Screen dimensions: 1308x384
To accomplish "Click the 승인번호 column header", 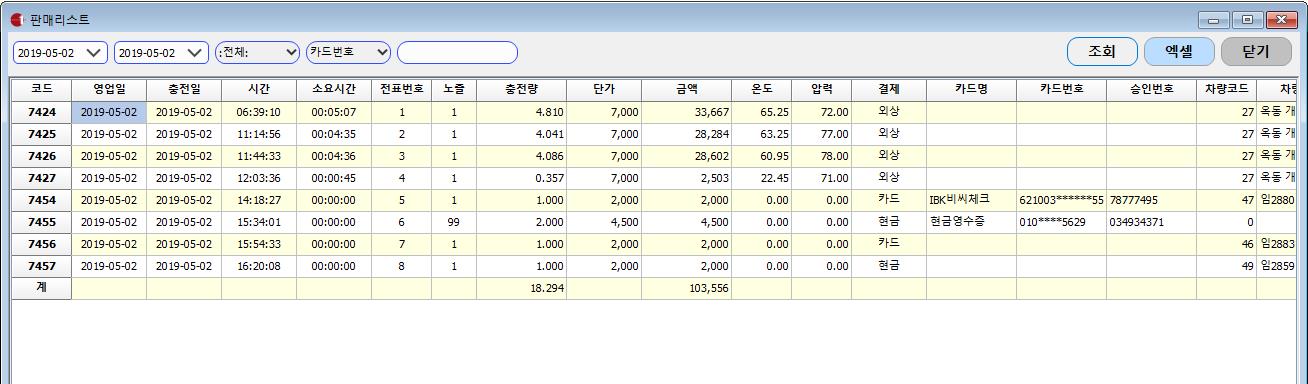I will (1152, 89).
